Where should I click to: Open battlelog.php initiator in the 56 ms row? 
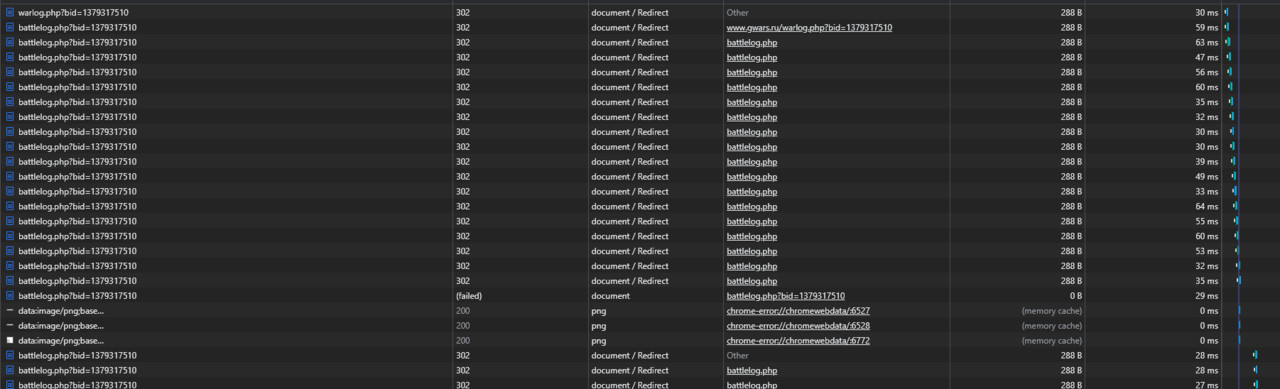[752, 72]
